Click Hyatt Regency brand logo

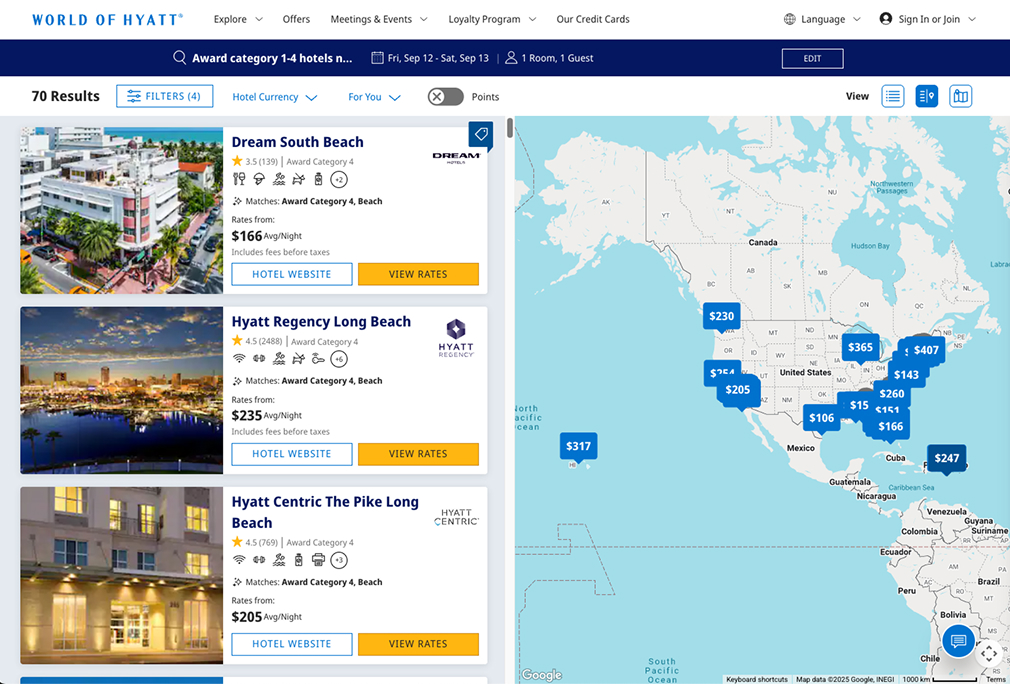click(x=456, y=338)
